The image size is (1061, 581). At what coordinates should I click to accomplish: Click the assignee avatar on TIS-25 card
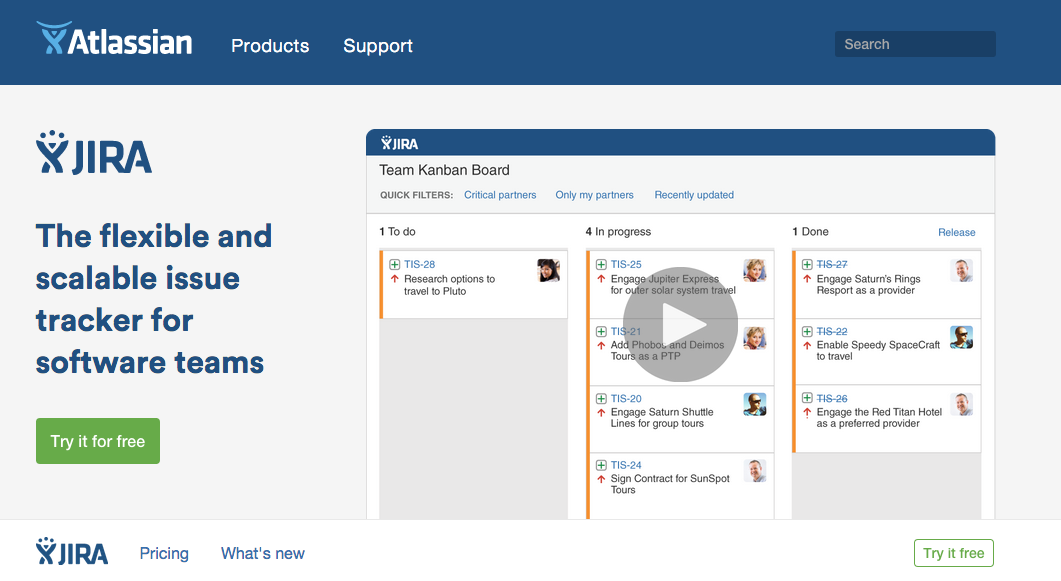pyautogui.click(x=754, y=271)
